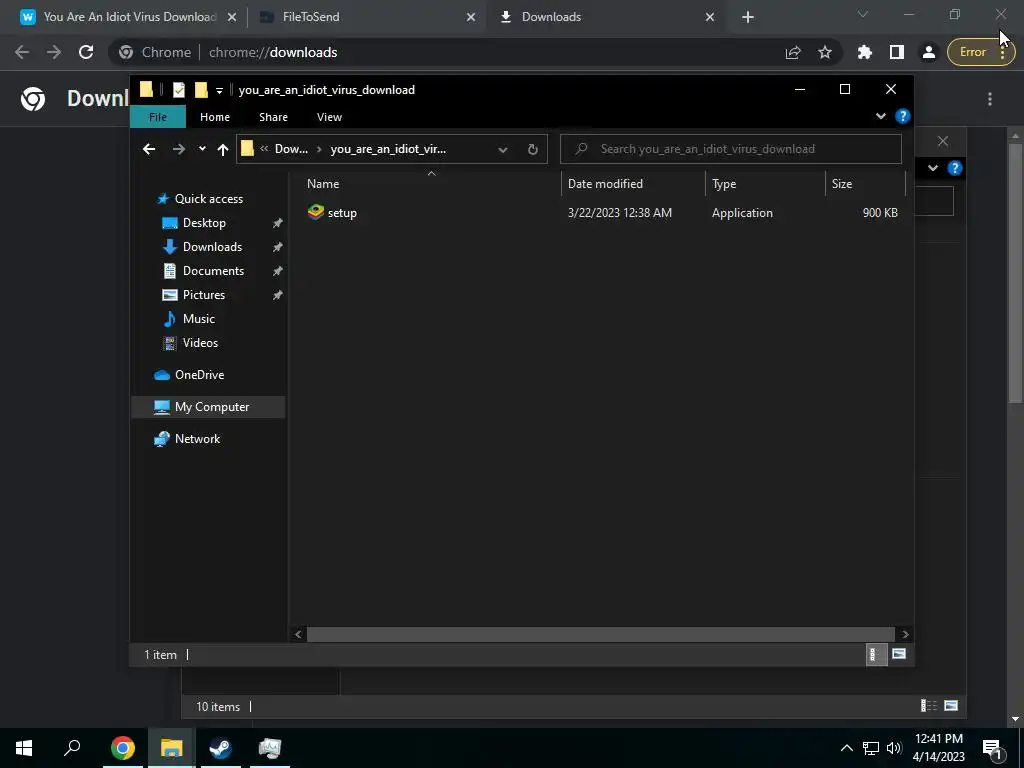Click the Chrome Error update button

[x=981, y=52]
